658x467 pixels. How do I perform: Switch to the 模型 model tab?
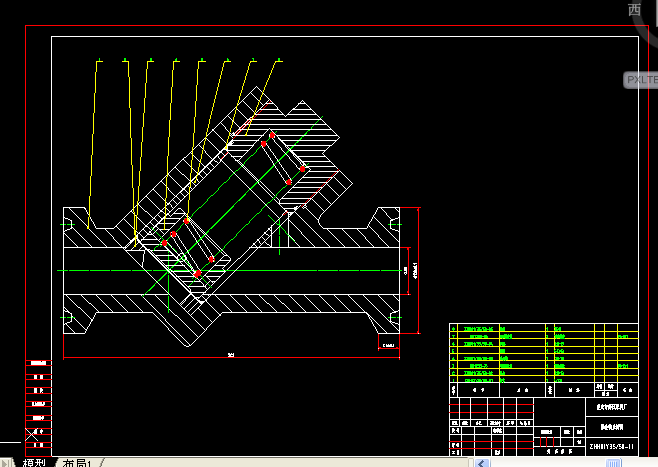(x=34, y=463)
